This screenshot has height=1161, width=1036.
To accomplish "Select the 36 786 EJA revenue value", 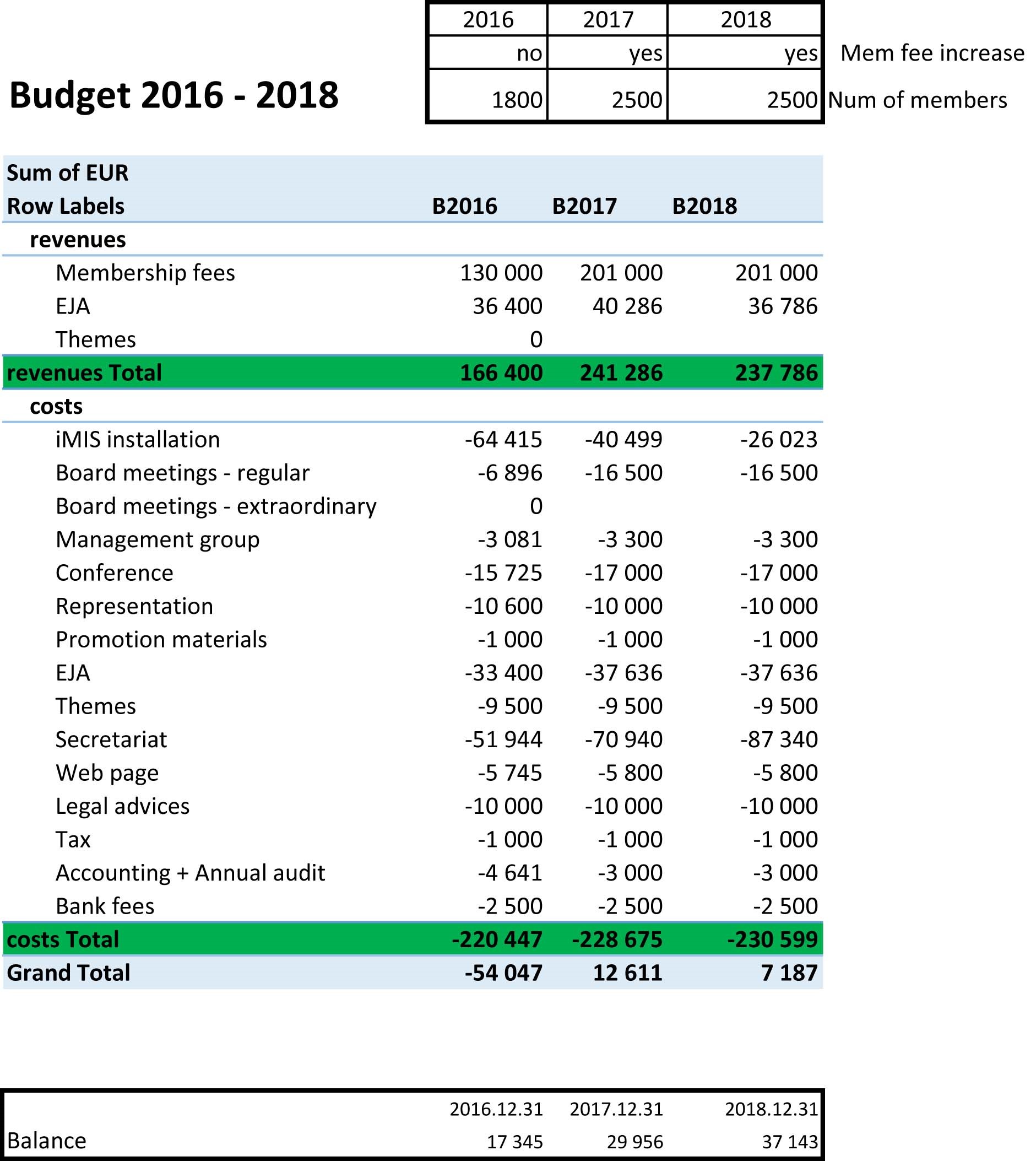I will coord(783,306).
